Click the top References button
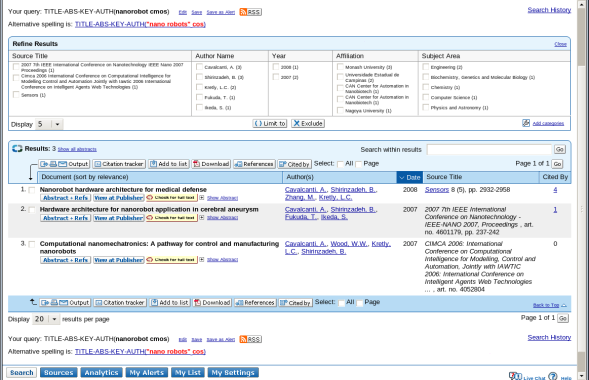 click(x=254, y=164)
